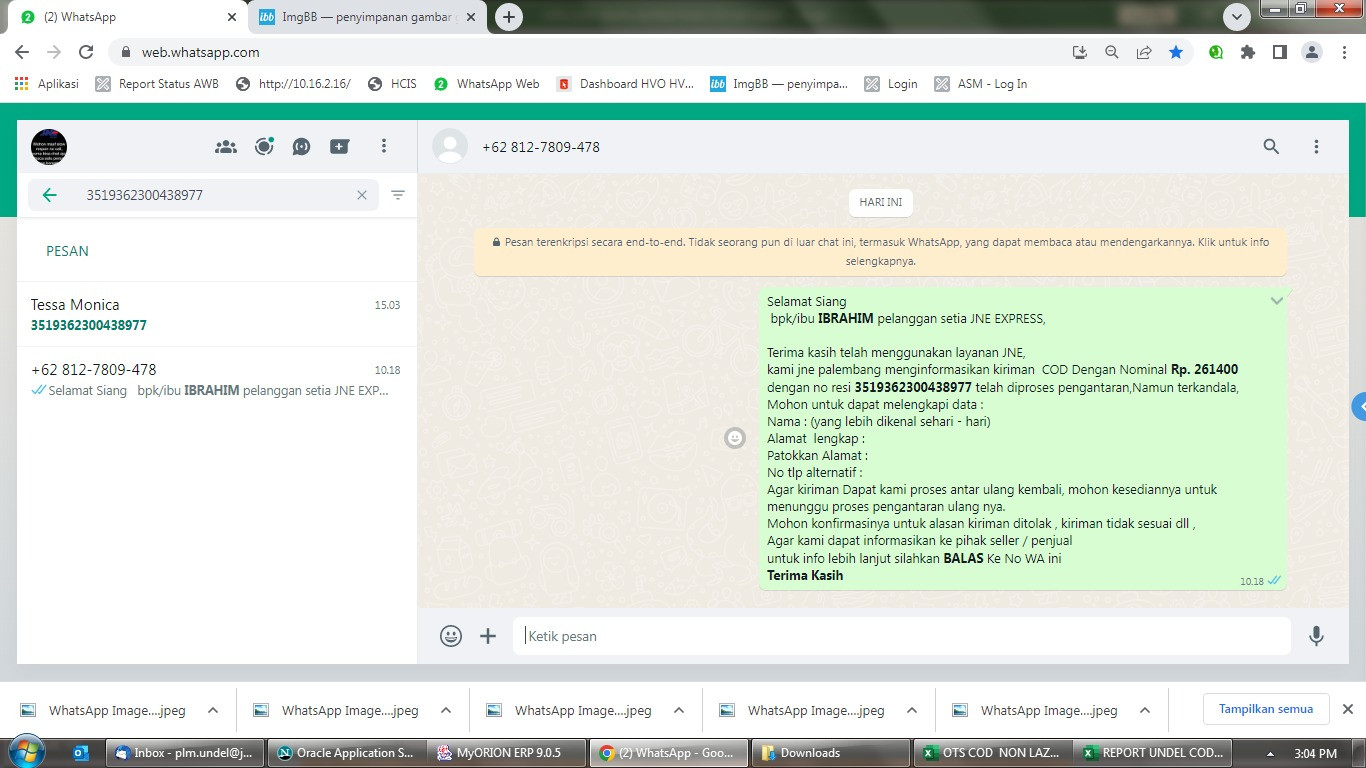1366x768 pixels.
Task: Expand first WhatsApp Image download chevron
Action: pos(212,710)
